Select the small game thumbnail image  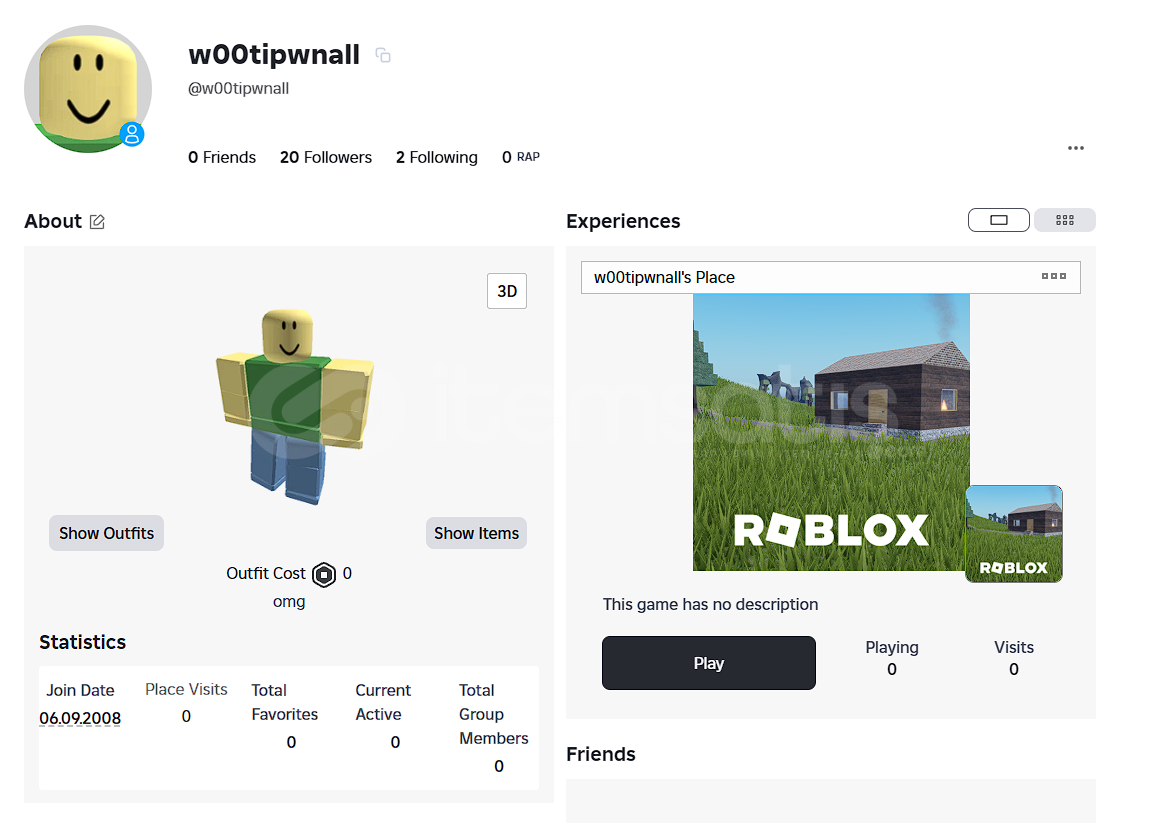tap(1014, 534)
